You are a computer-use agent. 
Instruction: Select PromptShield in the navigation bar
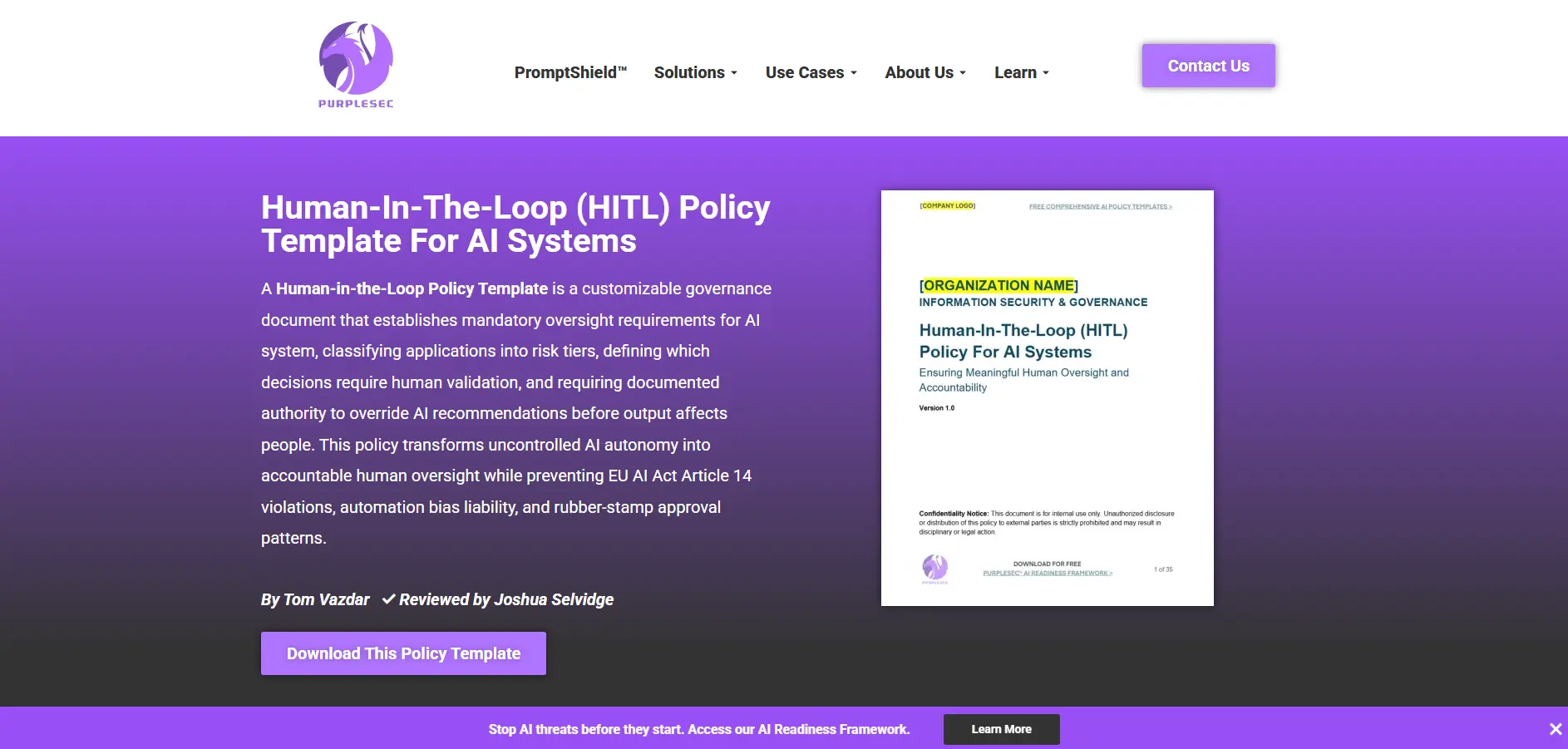coord(570,72)
